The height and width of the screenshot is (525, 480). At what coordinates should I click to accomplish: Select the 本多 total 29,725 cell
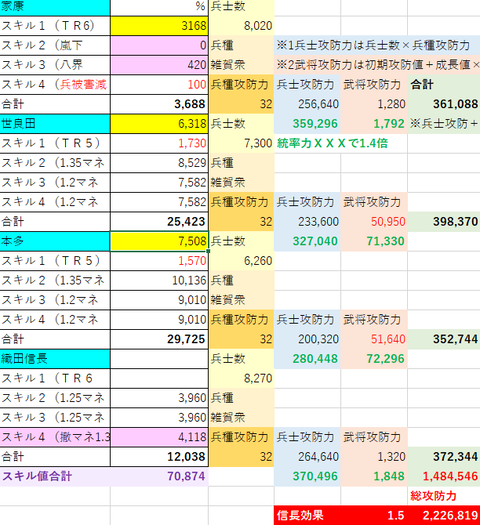tap(159, 339)
